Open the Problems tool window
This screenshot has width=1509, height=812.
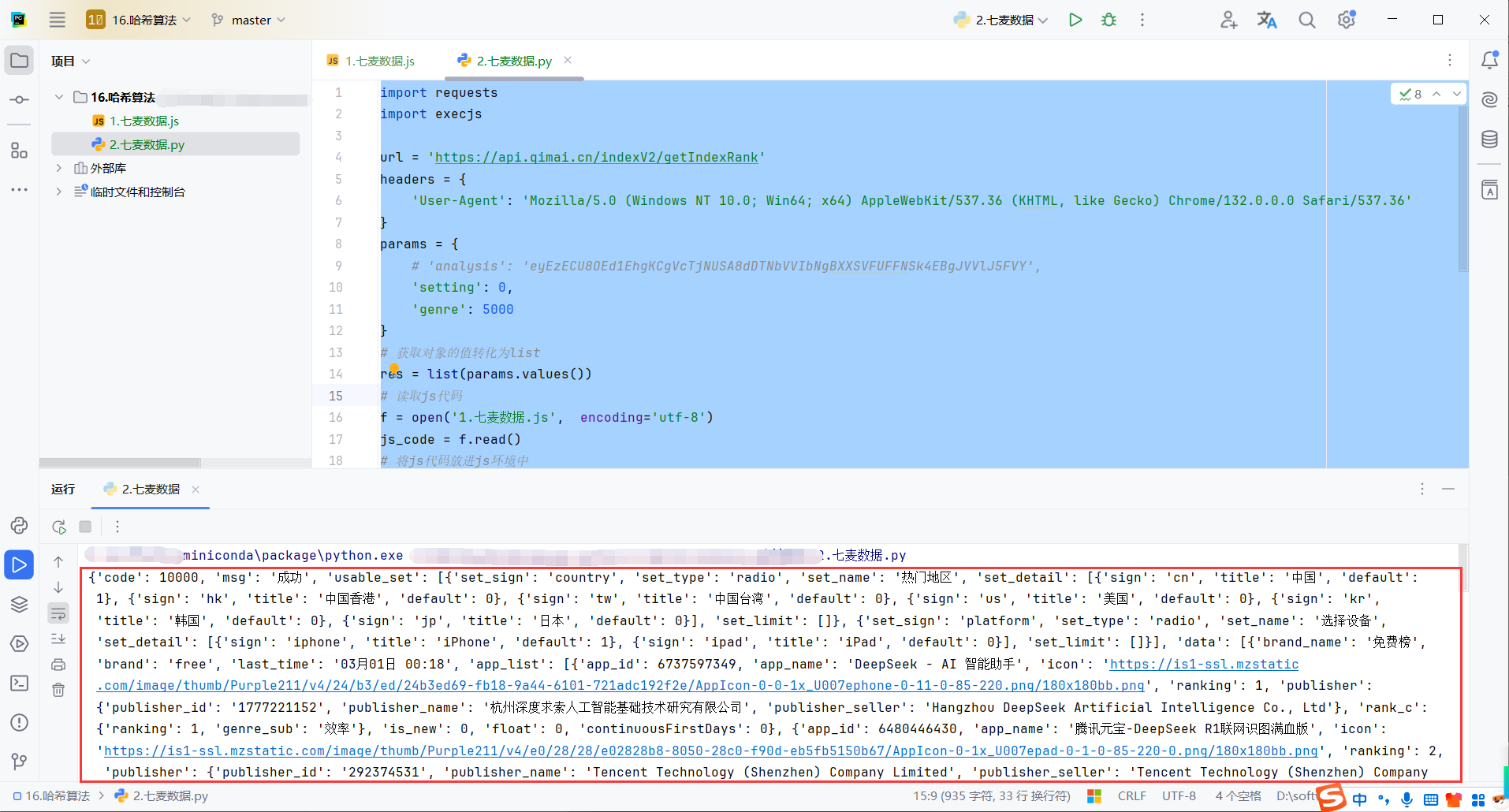tap(19, 722)
